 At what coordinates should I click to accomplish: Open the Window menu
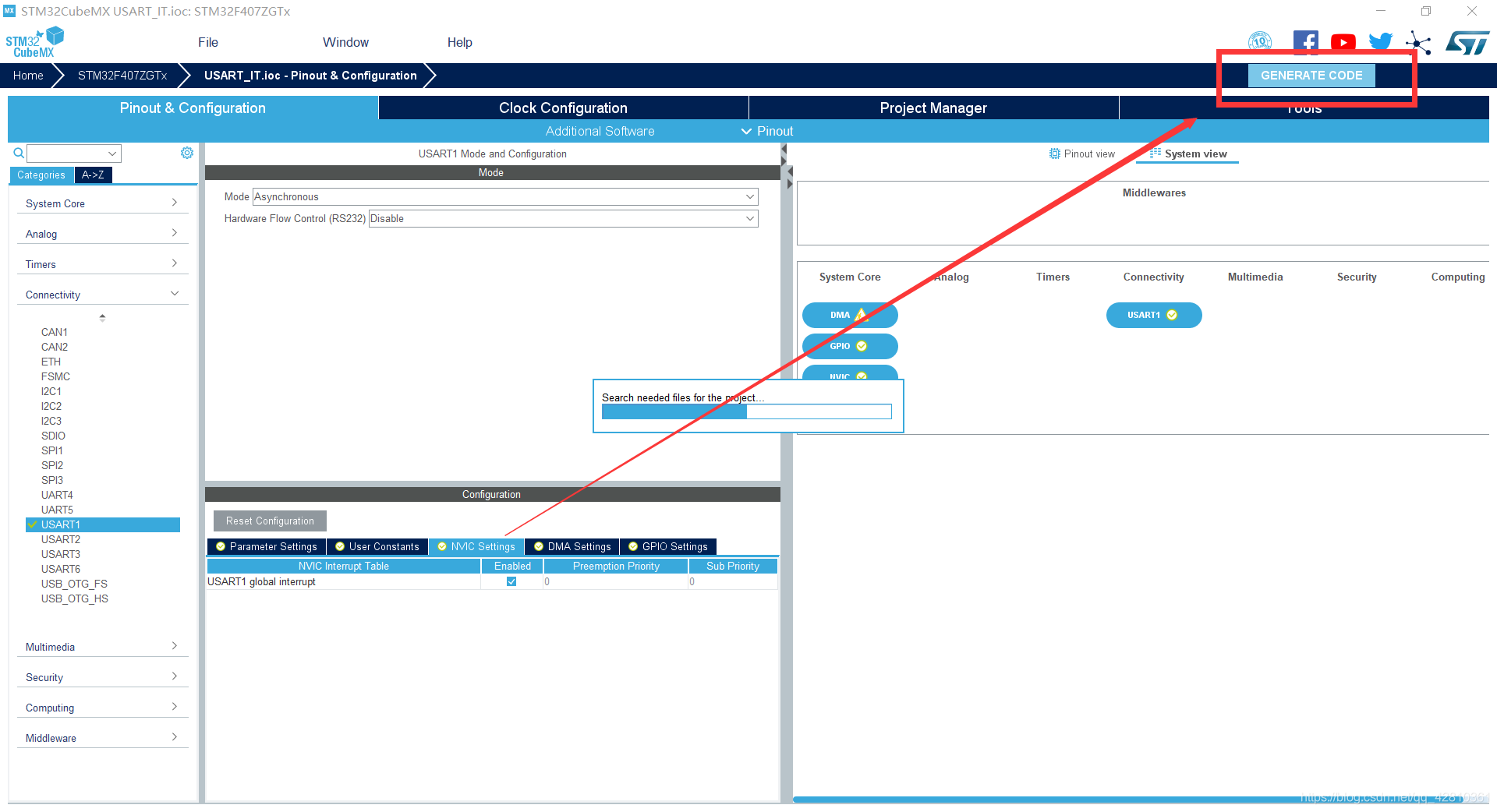coord(345,42)
